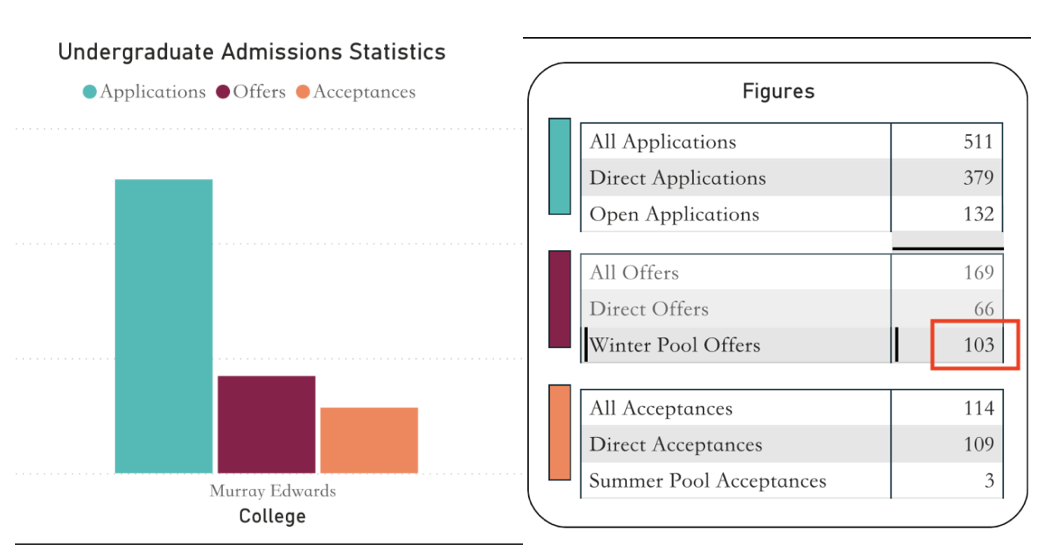Click the Direct Acceptances row
Screen dimensions: 1056x556
point(675,444)
